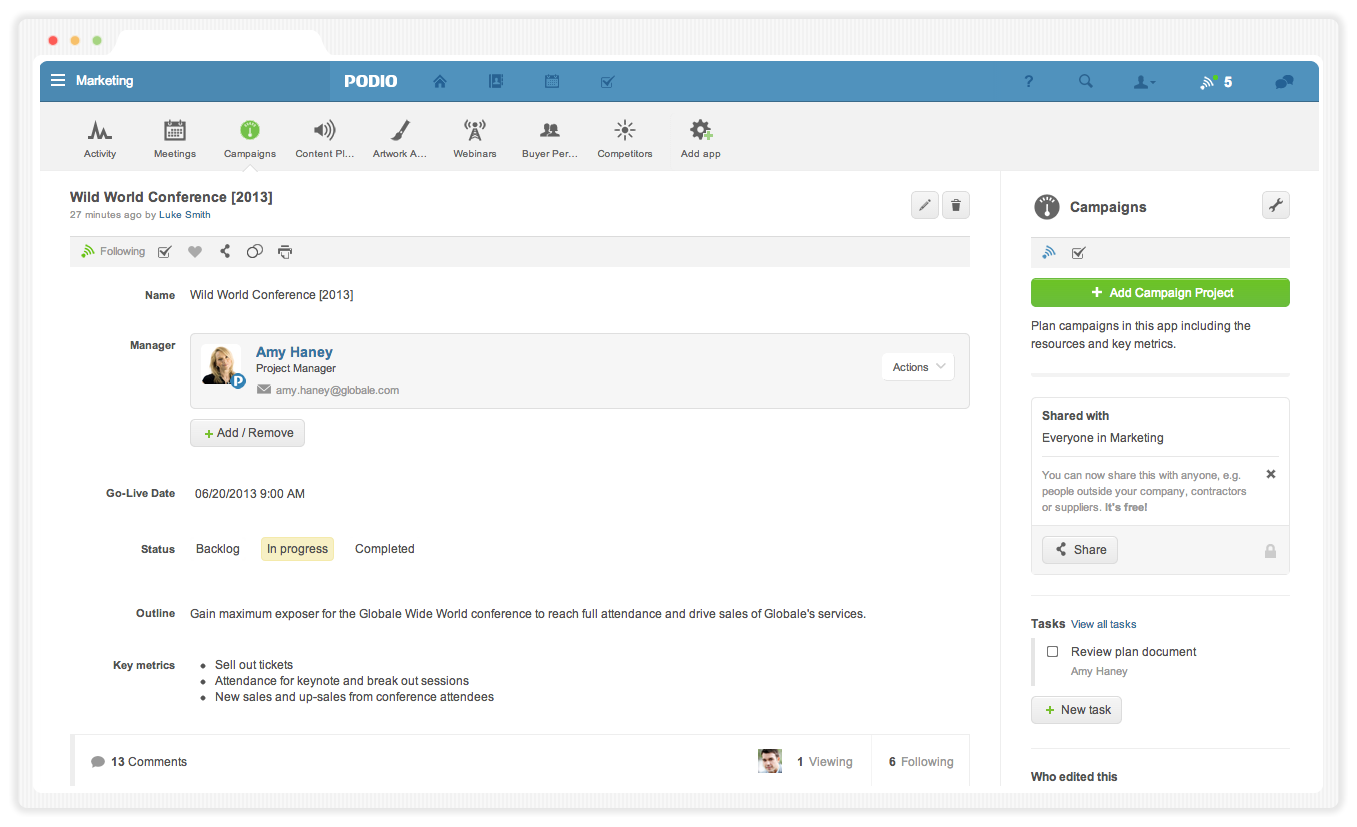Click the New task button
This screenshot has height=827, width=1357.
(x=1076, y=710)
